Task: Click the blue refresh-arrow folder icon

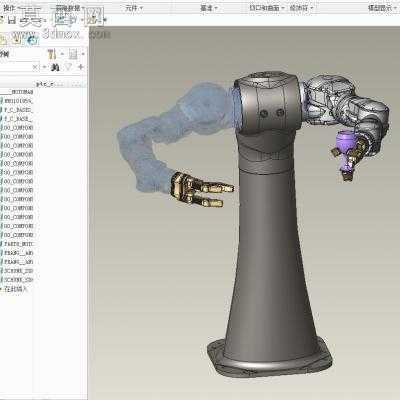Action: tap(32, 40)
